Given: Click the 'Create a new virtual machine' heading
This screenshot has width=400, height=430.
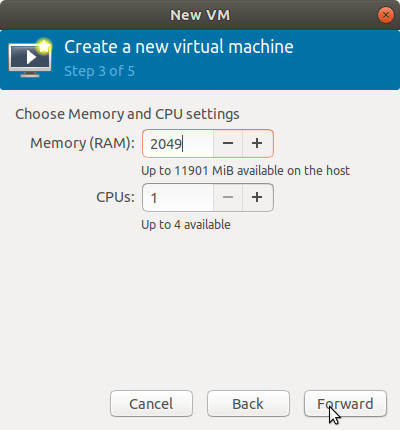Looking at the screenshot, I should (x=179, y=47).
